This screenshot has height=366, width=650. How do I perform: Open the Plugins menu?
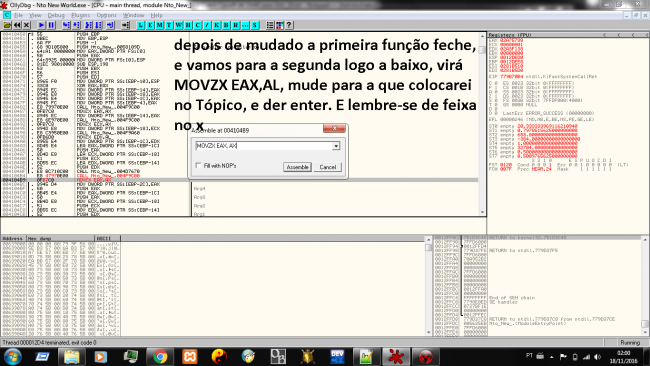pyautogui.click(x=80, y=15)
